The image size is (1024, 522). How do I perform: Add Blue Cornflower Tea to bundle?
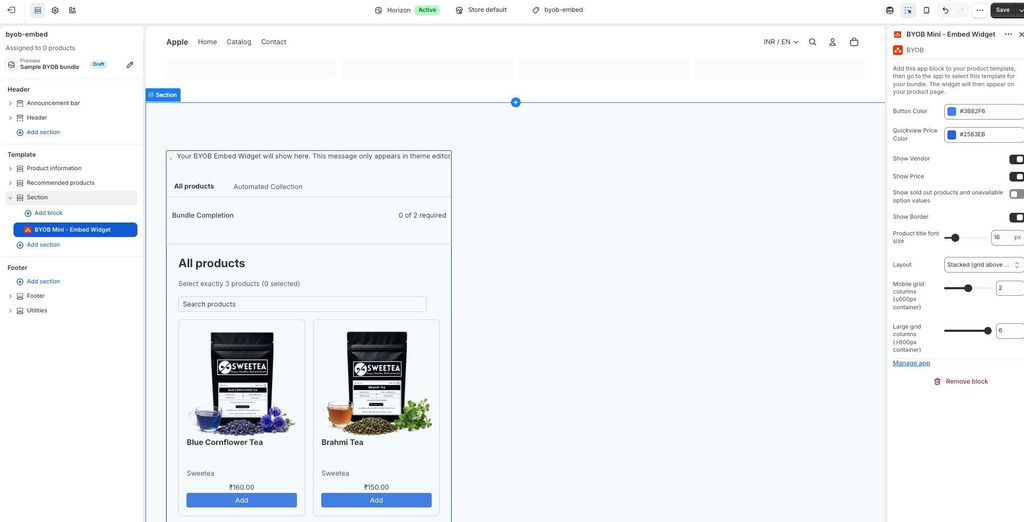pos(242,500)
